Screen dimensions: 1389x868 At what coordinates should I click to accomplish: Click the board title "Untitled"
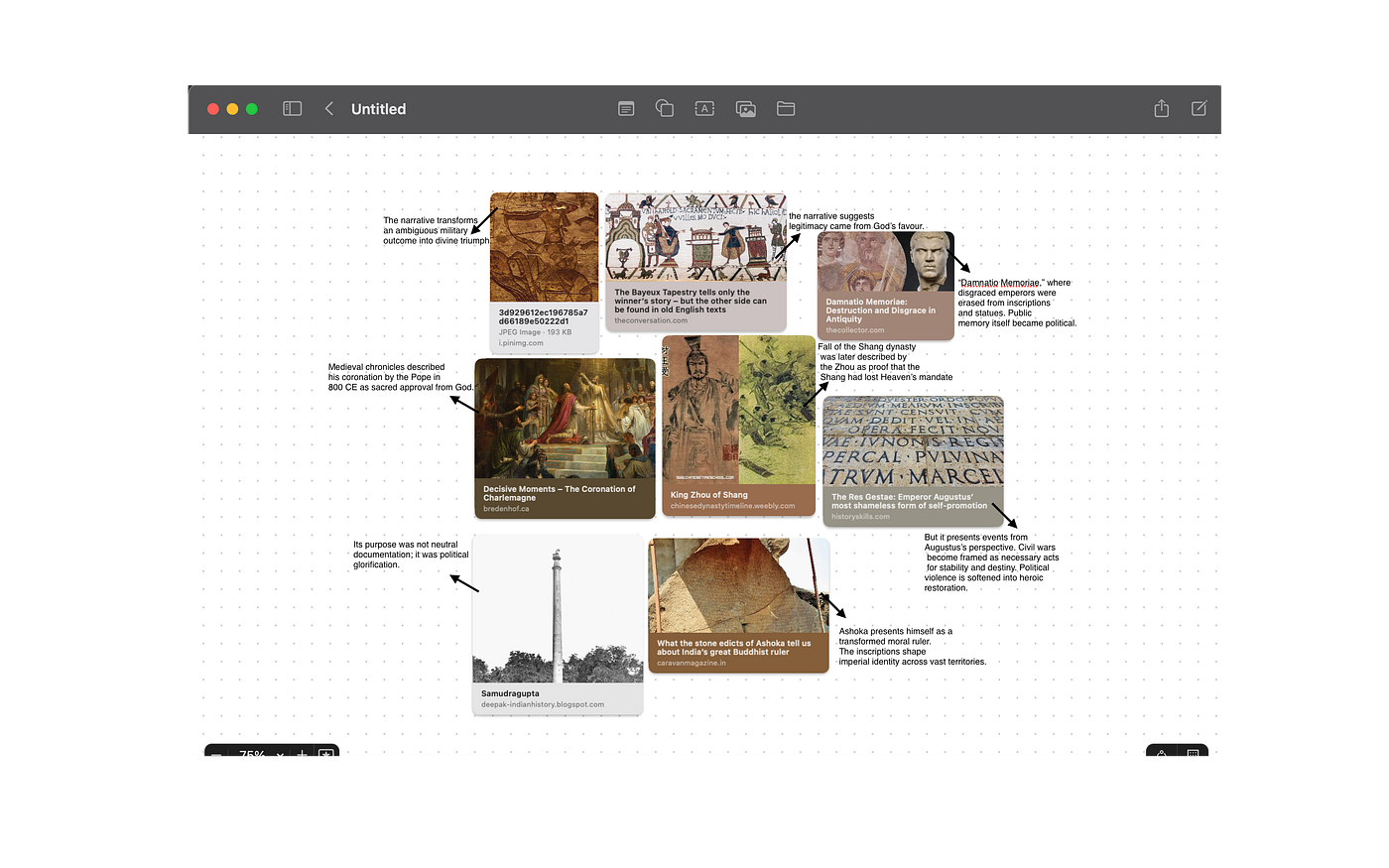tap(378, 109)
